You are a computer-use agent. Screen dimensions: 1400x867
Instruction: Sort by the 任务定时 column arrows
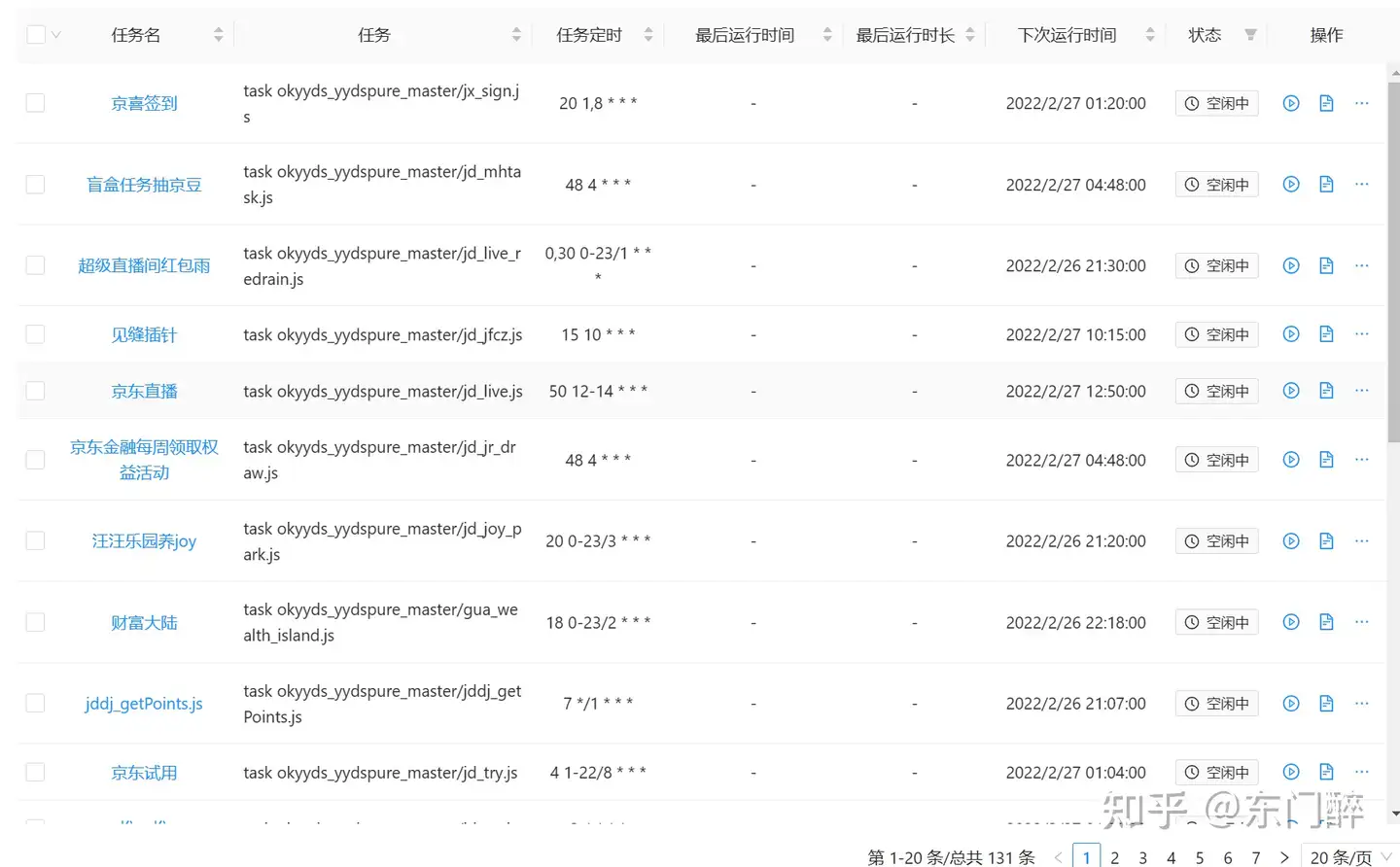(649, 34)
